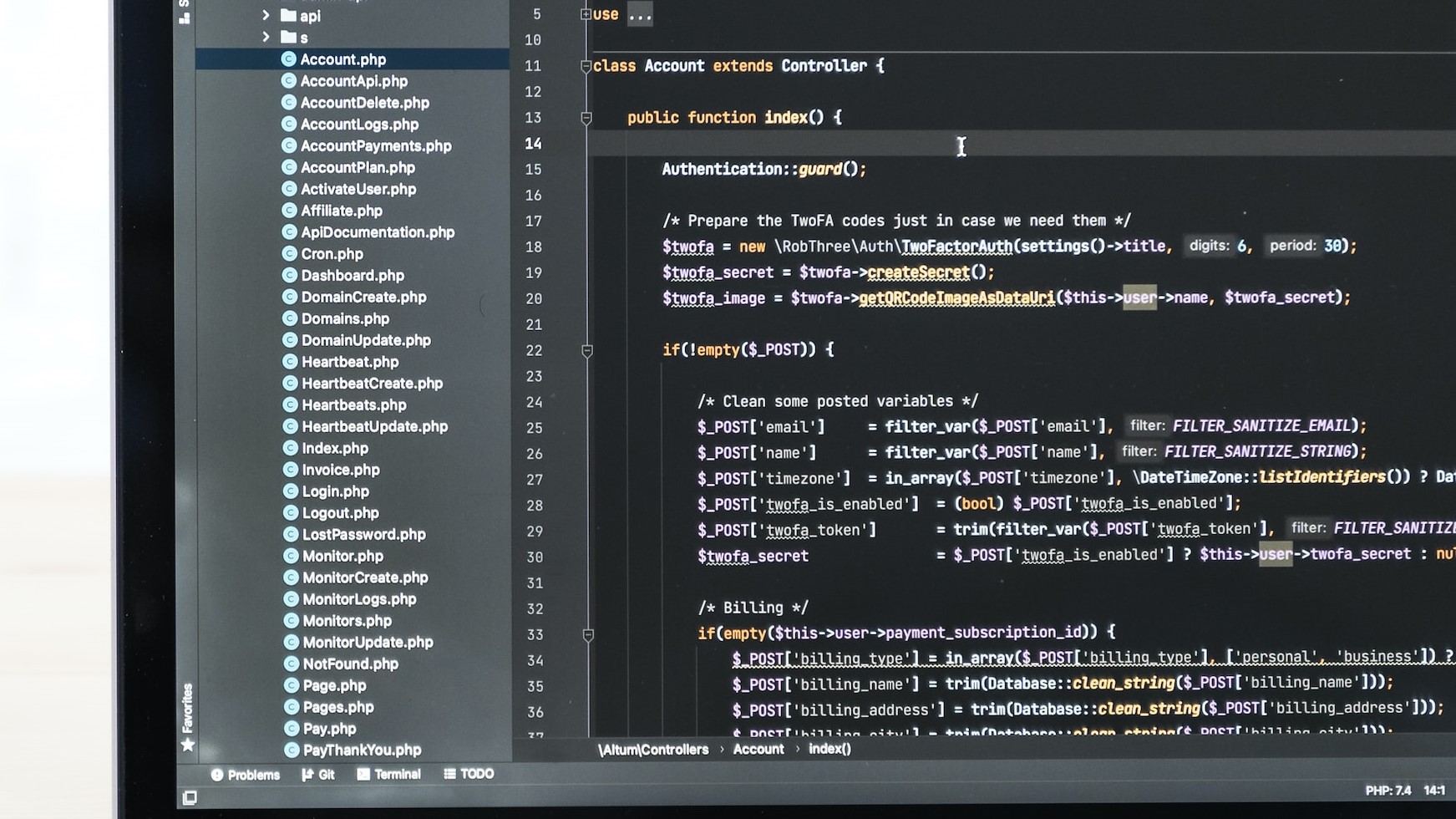Expand the folded use statements on line 5
The image size is (1456, 819).
pyautogui.click(x=586, y=14)
